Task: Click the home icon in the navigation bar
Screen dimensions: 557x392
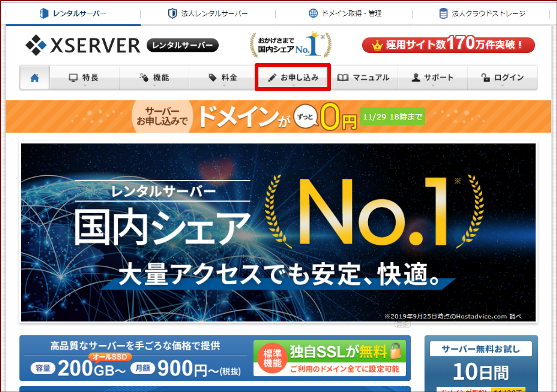Action: (x=34, y=77)
